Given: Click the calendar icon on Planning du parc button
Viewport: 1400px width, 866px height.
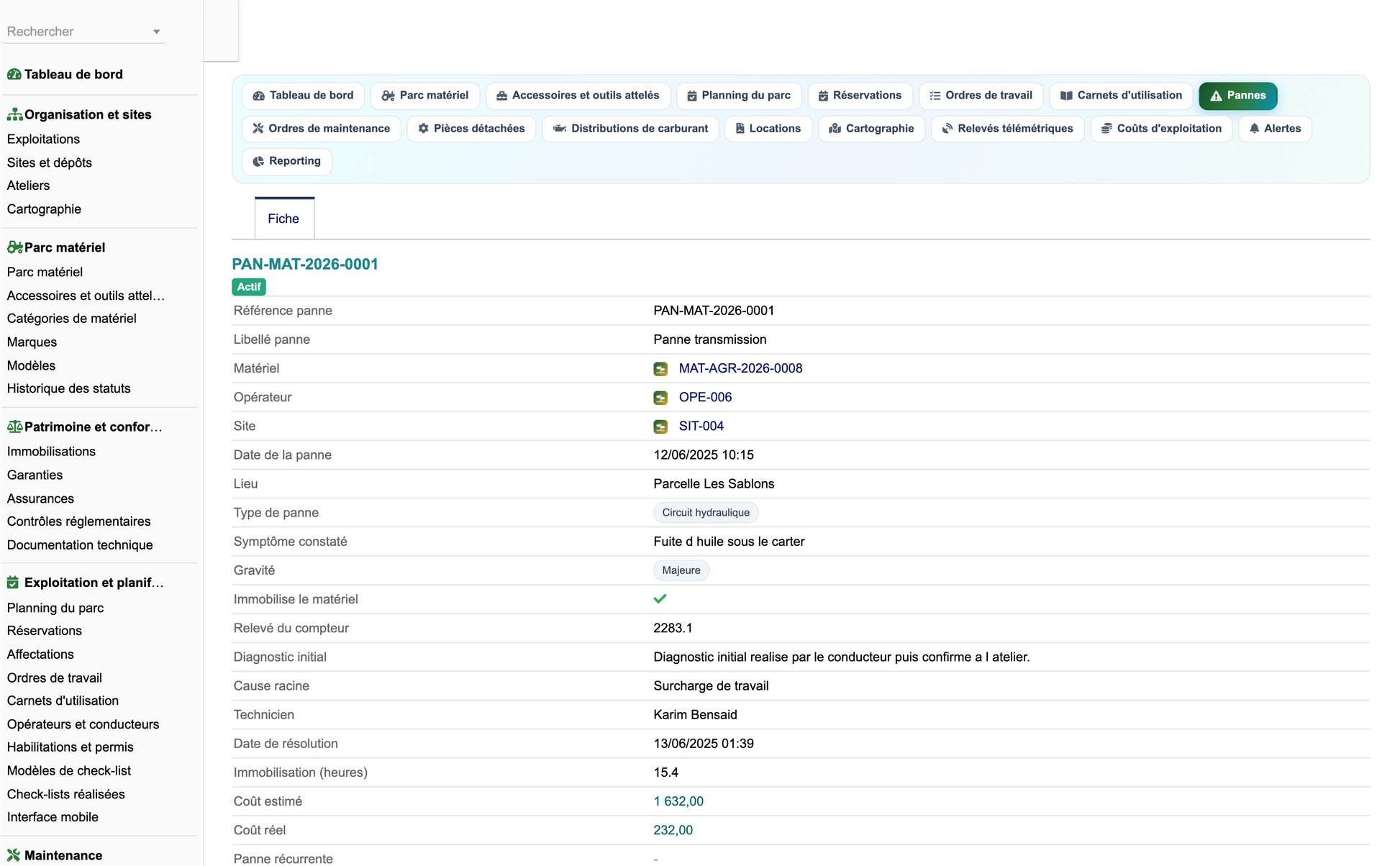Looking at the screenshot, I should click(x=692, y=96).
